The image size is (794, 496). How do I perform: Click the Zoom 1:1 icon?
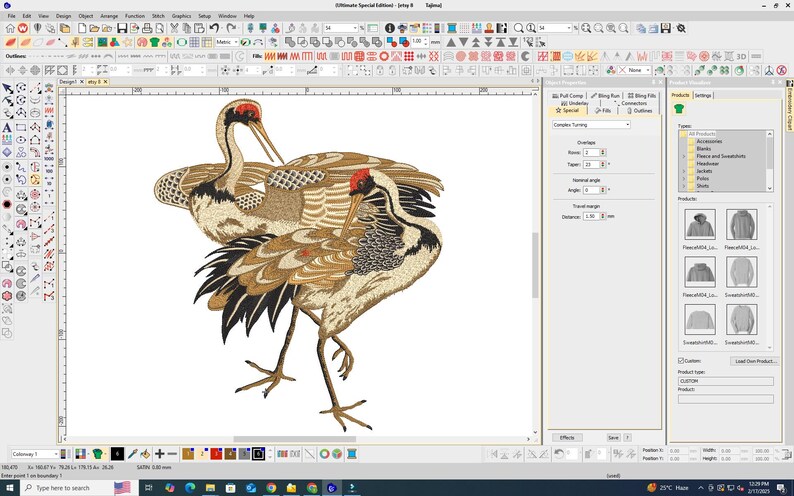click(531, 28)
